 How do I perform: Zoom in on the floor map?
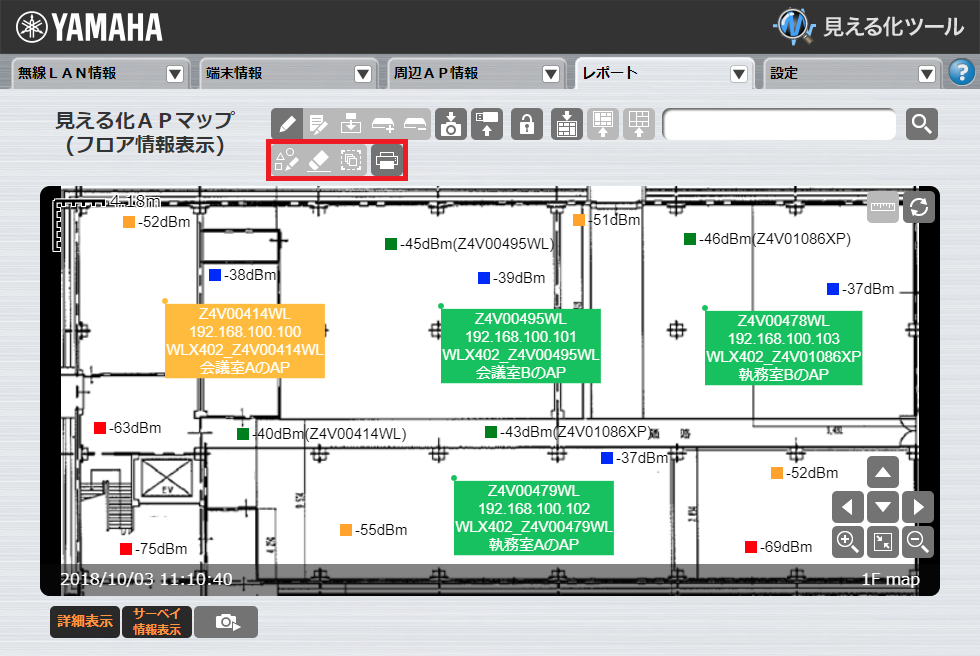pos(848,541)
